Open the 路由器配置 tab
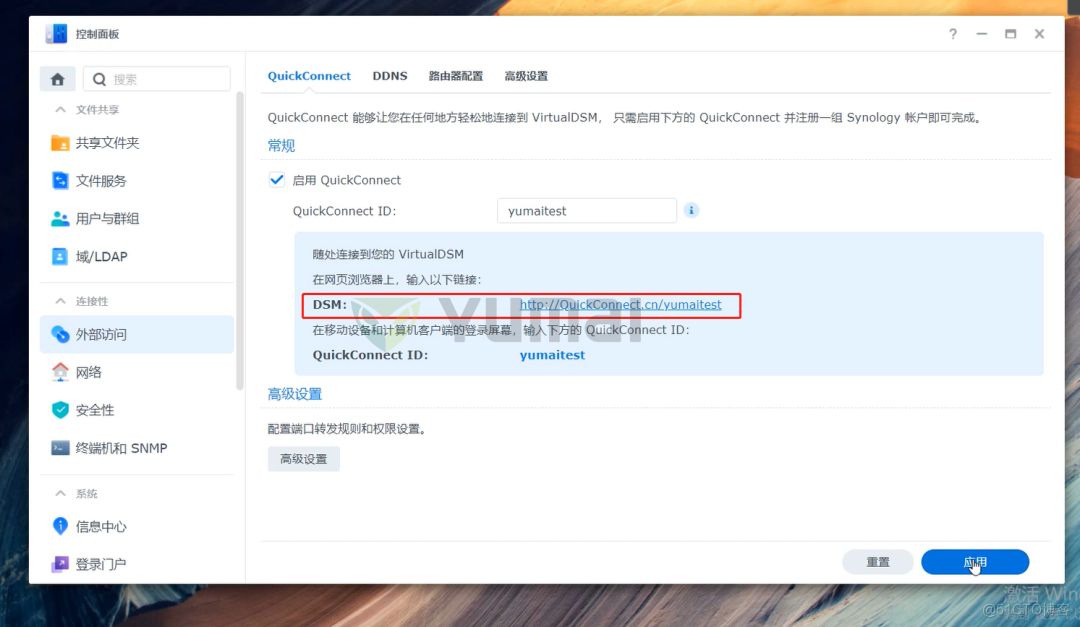The width and height of the screenshot is (1080, 627). click(x=455, y=75)
